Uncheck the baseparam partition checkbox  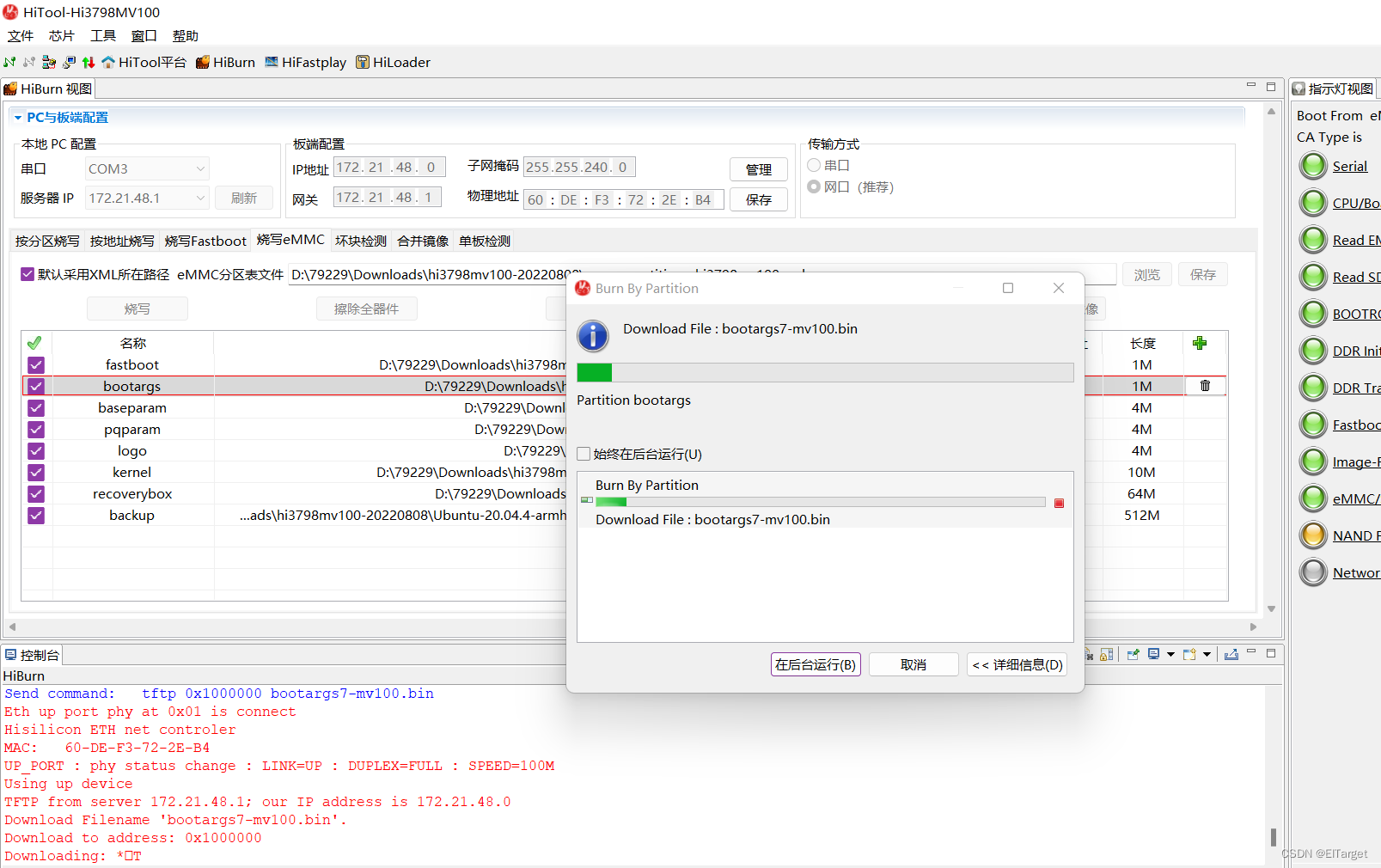(x=35, y=407)
